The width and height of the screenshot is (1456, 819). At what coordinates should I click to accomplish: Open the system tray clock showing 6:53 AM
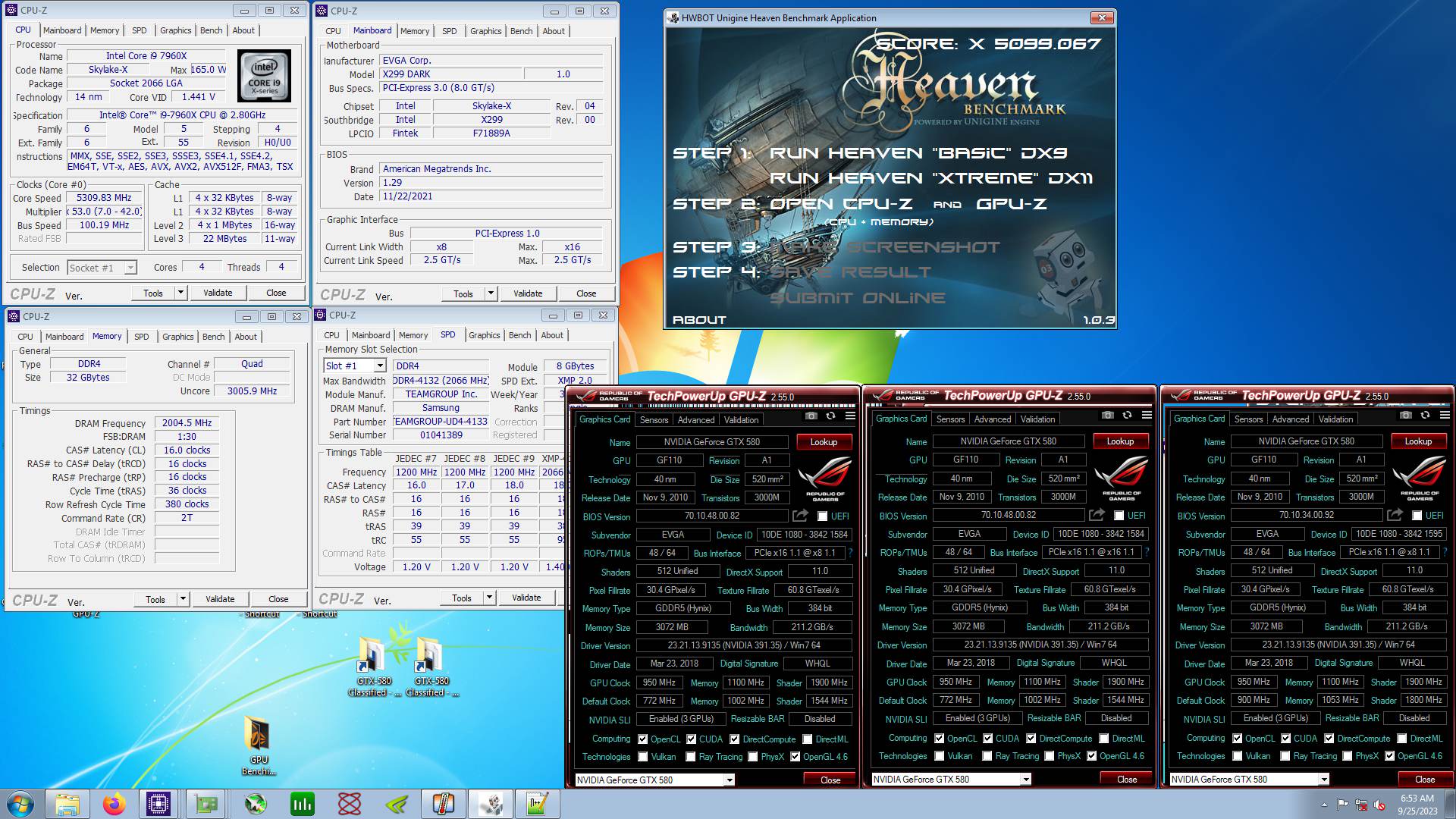pyautogui.click(x=1417, y=804)
